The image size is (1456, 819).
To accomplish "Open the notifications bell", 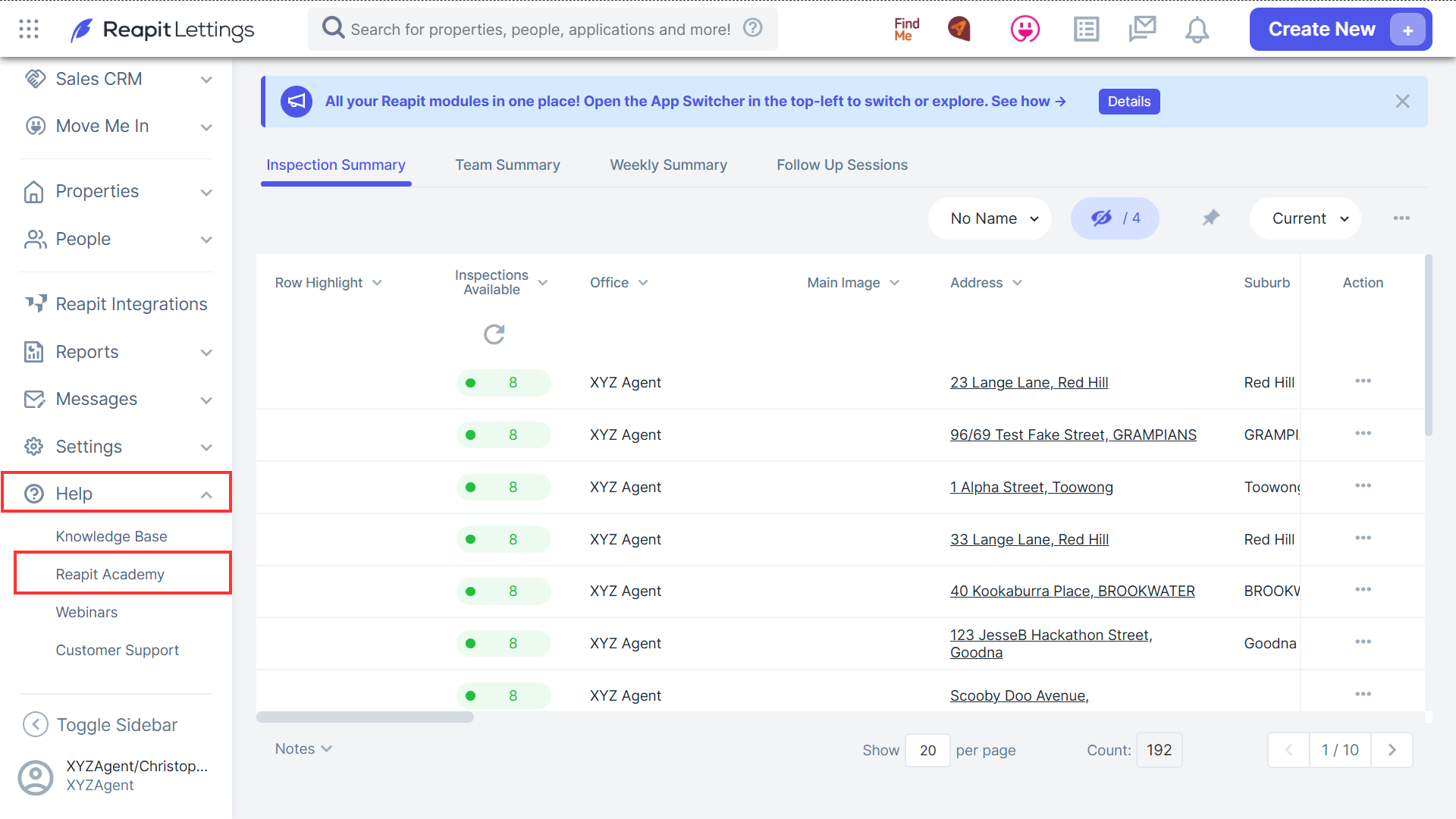I will click(x=1197, y=30).
